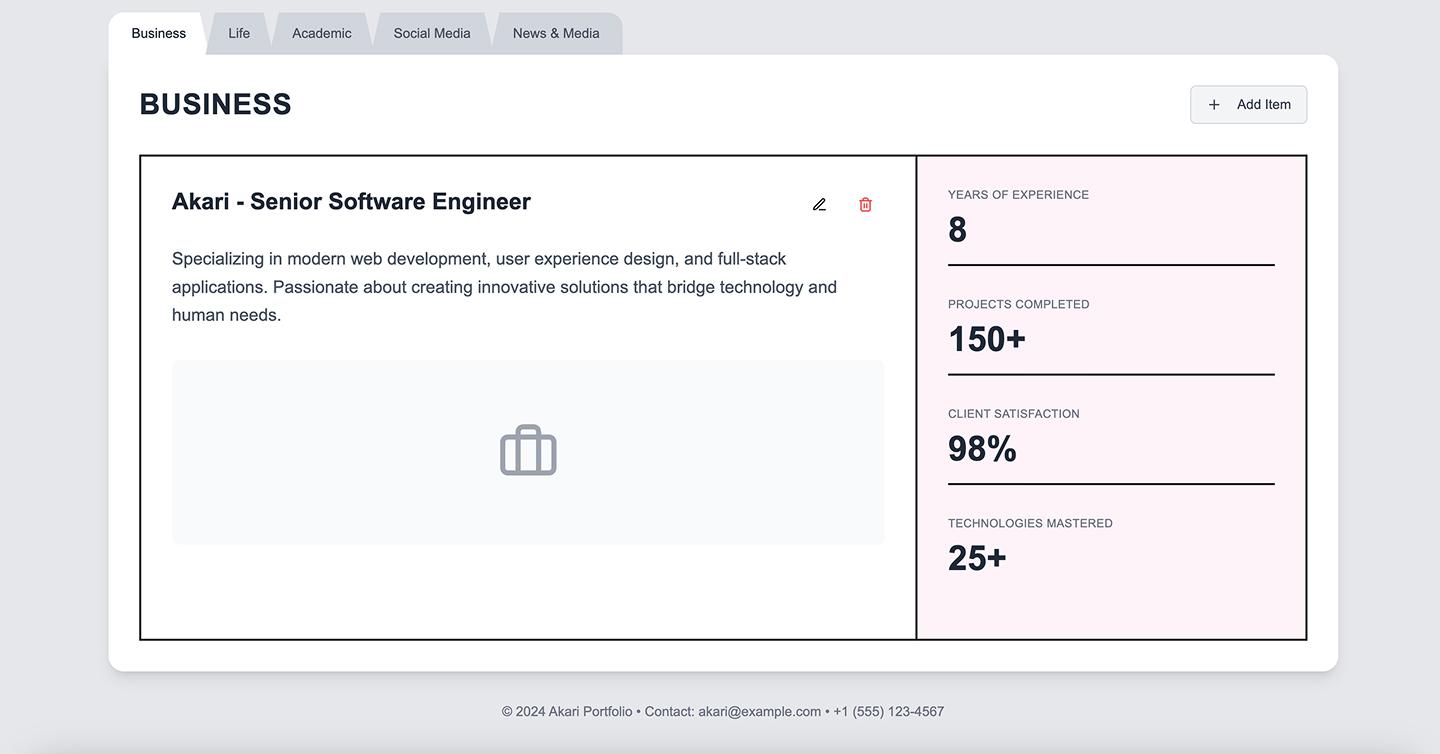Click the pencil edit icon
Screen dimensions: 1440x754
pyautogui.click(x=819, y=204)
